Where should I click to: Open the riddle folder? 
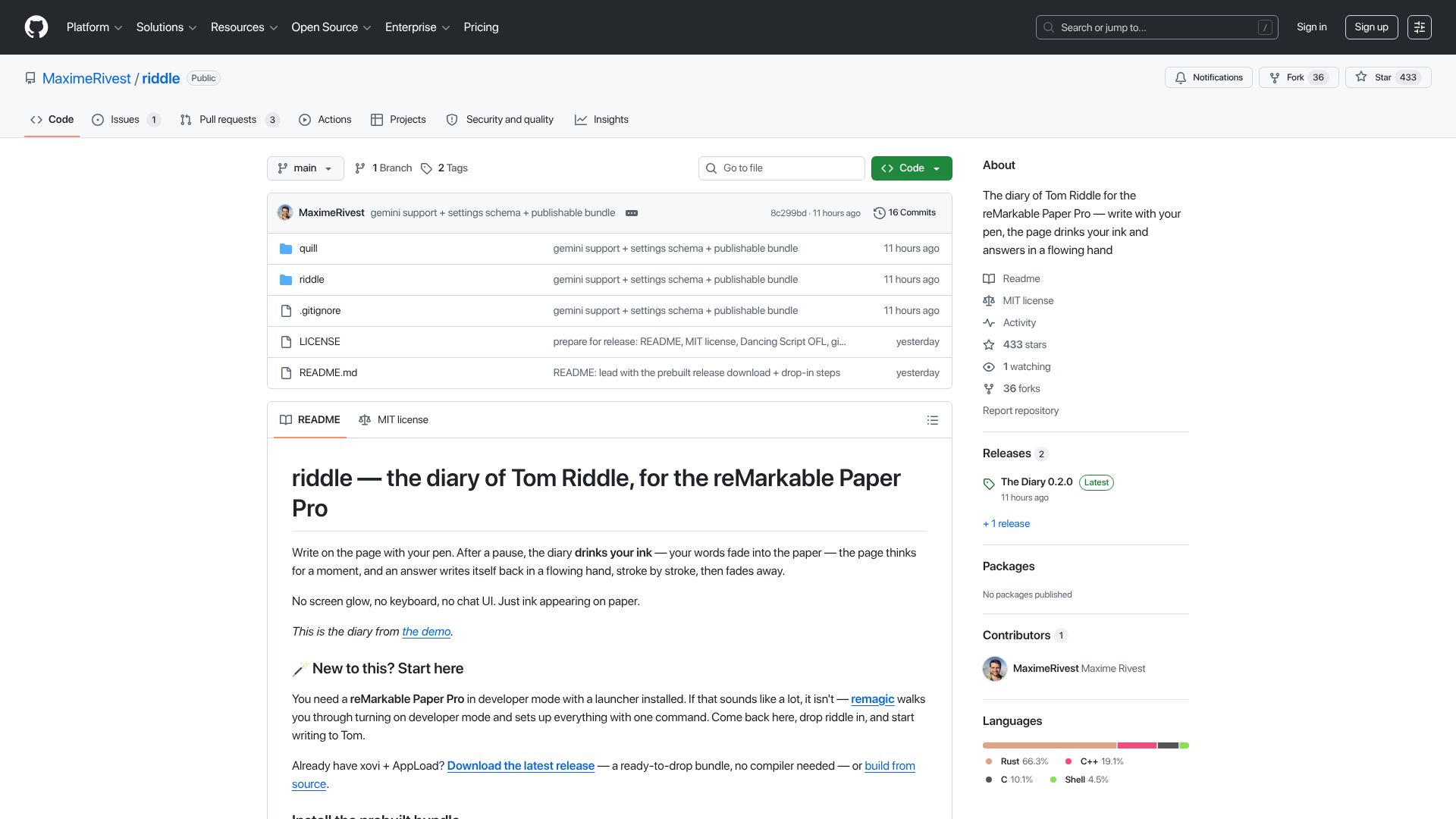[x=312, y=280]
